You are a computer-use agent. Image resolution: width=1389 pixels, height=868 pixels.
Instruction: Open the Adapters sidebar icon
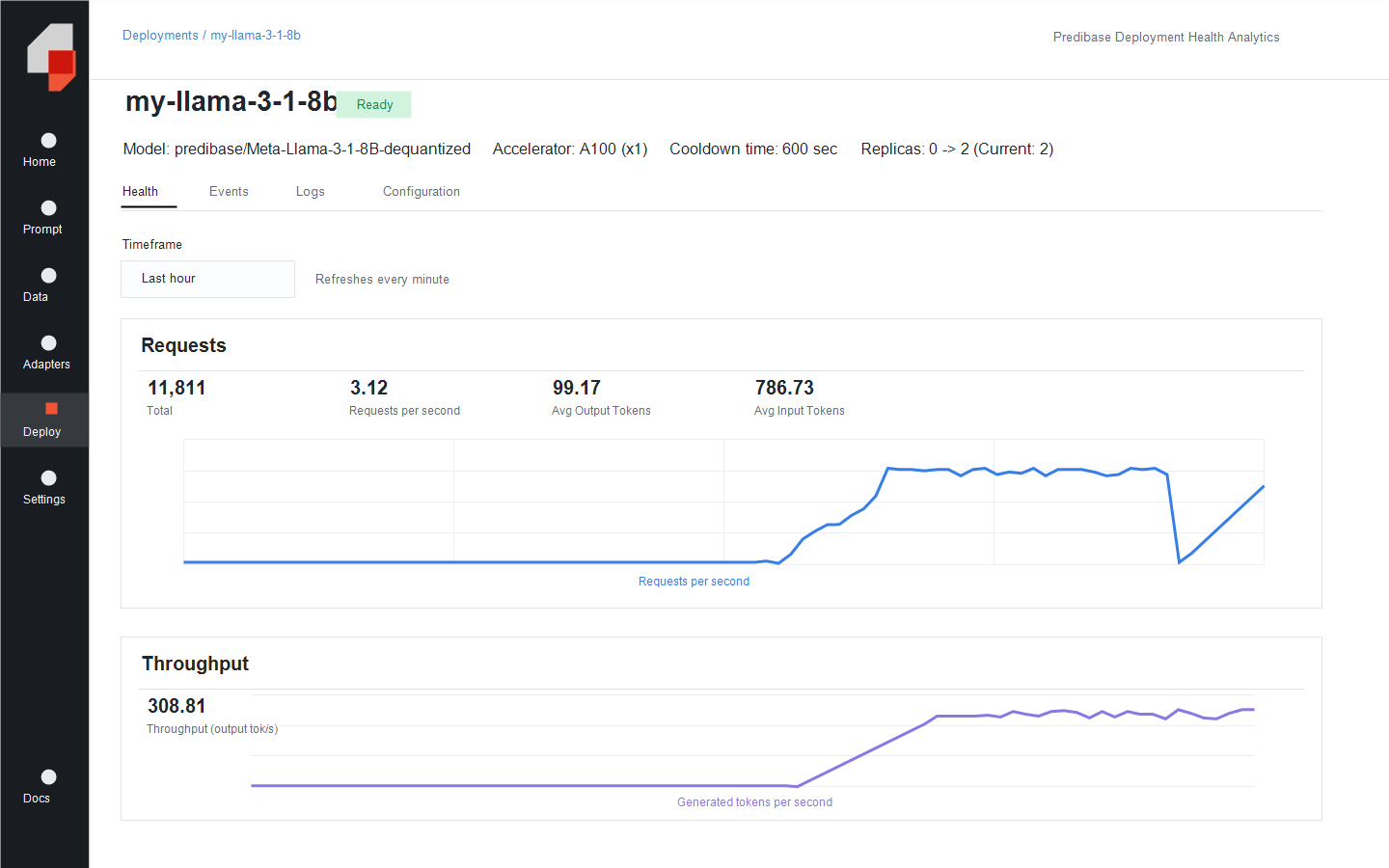[x=48, y=343]
